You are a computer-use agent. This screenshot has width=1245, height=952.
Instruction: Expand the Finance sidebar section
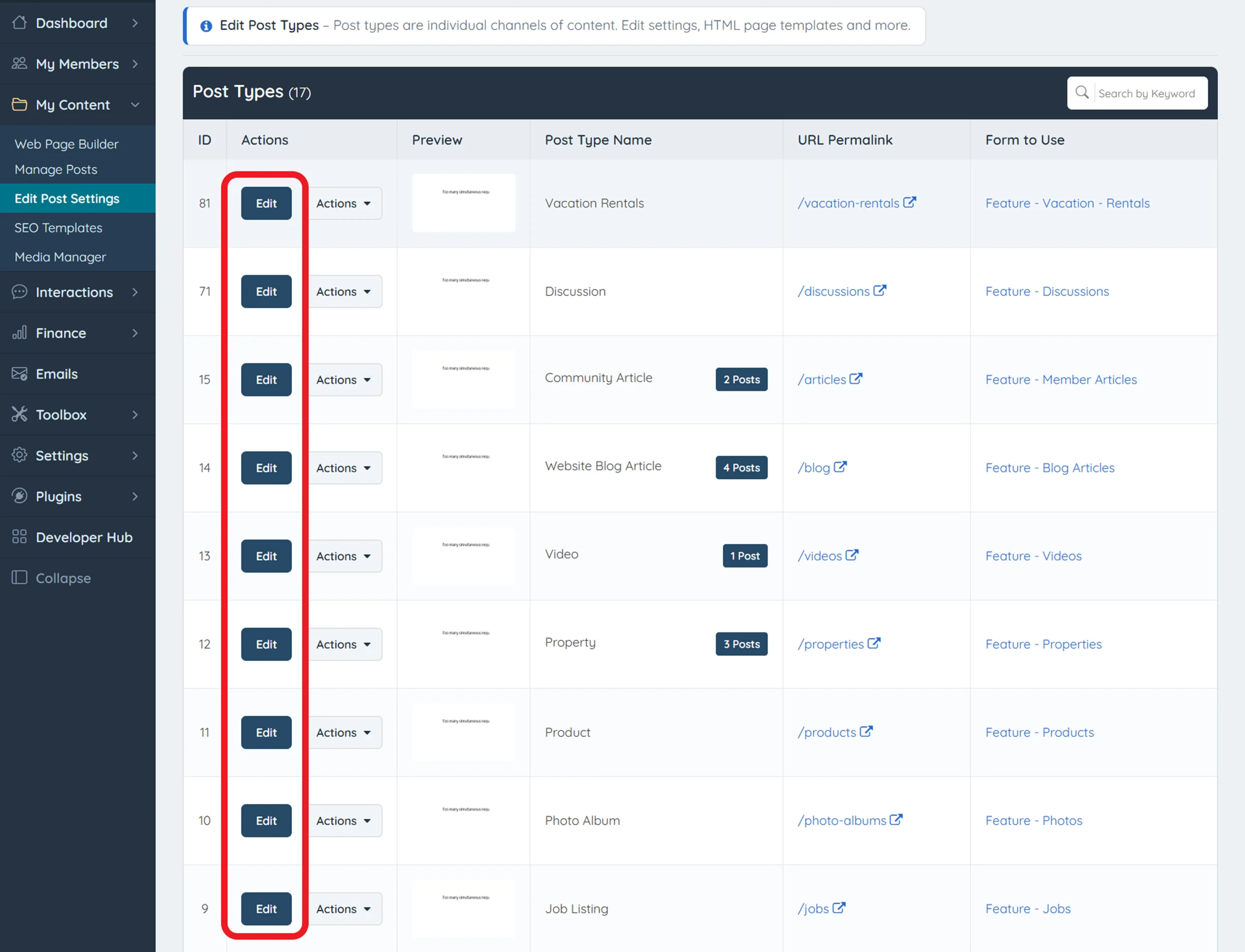(135, 333)
